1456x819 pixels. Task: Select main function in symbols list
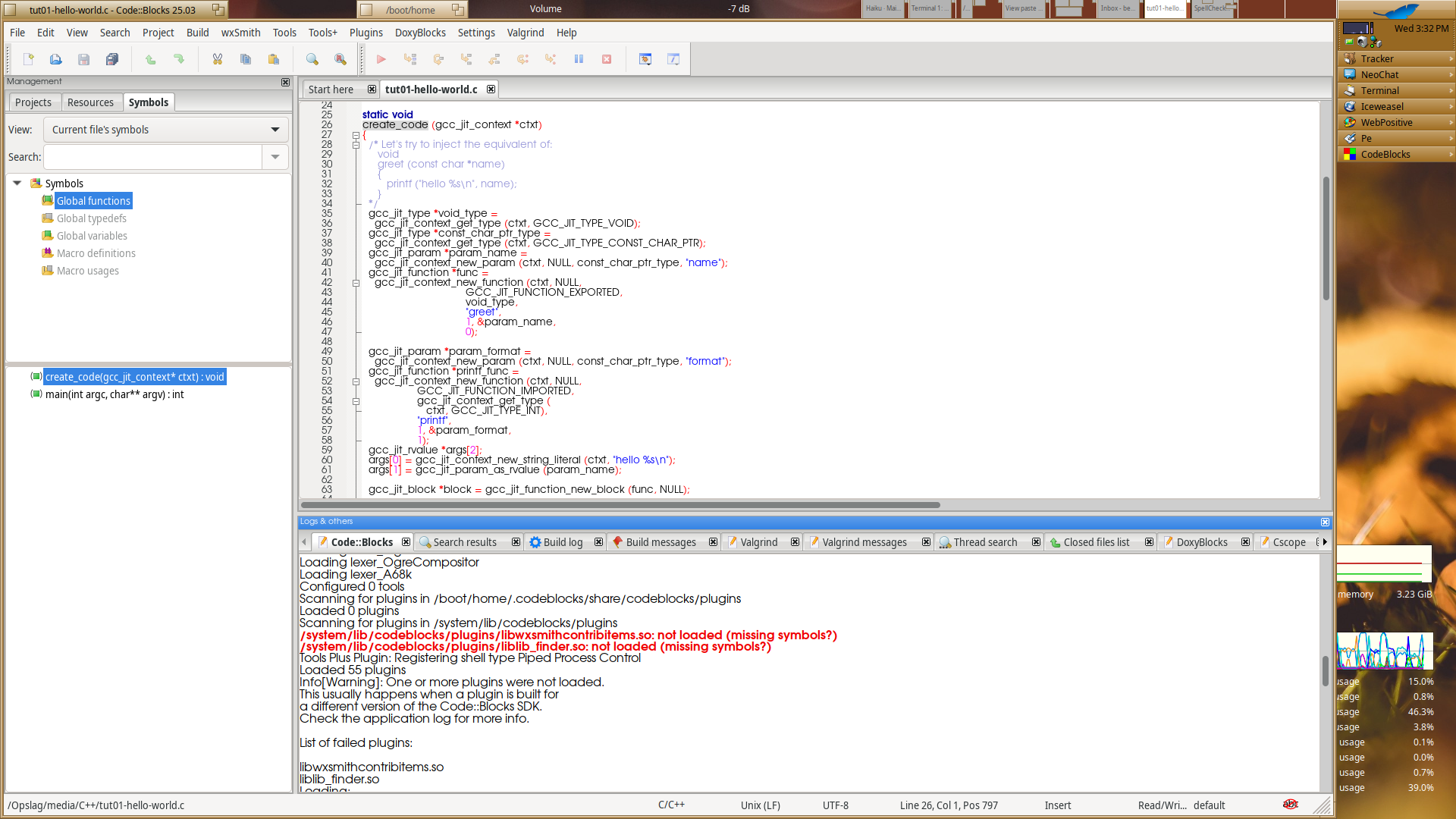(x=114, y=394)
